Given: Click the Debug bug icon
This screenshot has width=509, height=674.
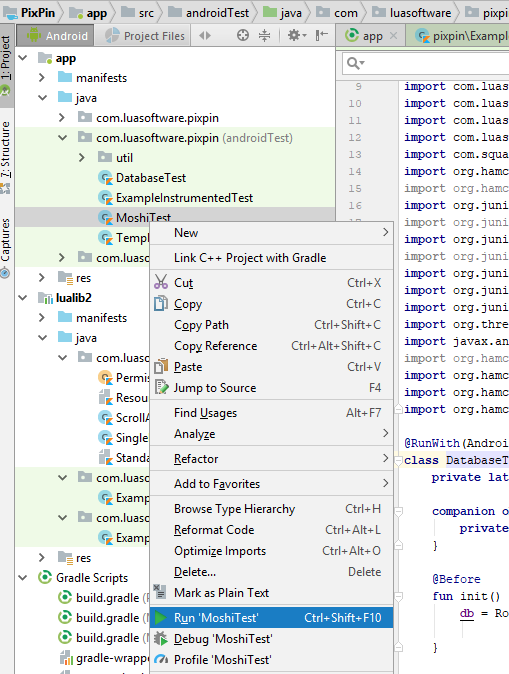Looking at the screenshot, I should pos(161,638).
